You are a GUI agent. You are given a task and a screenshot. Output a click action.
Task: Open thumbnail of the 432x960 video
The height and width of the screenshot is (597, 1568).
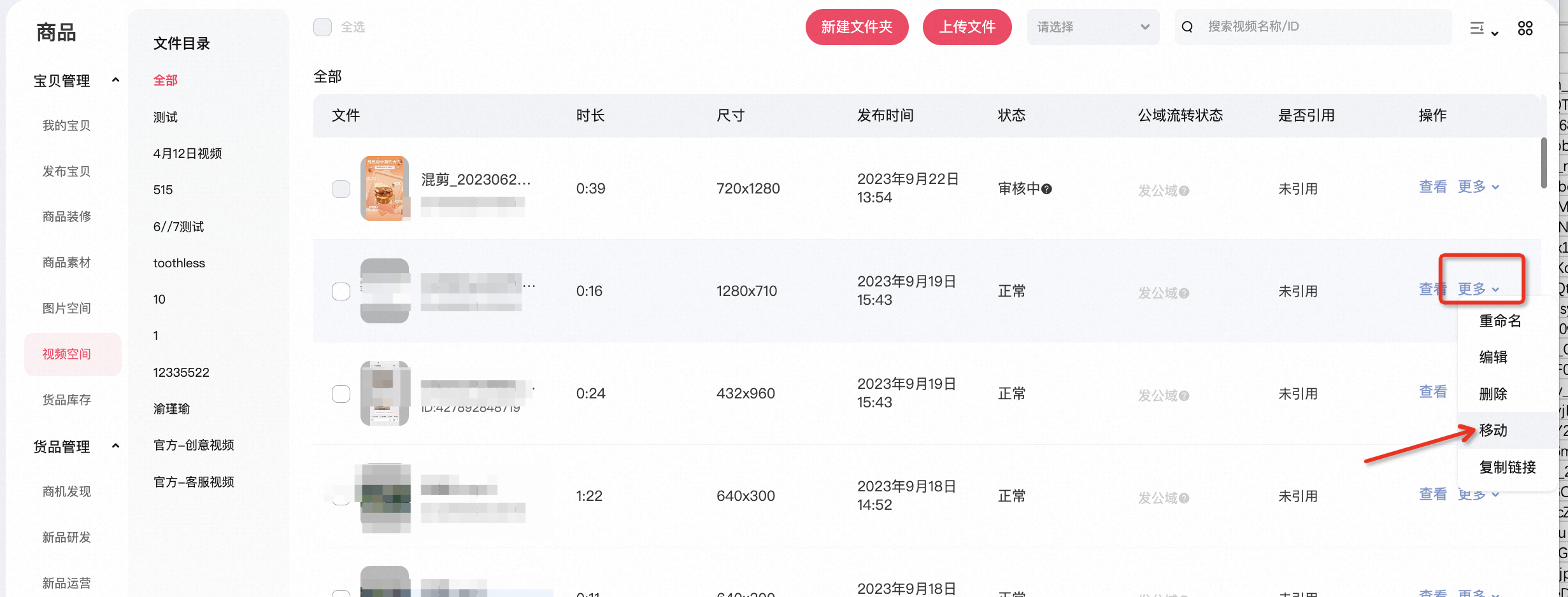point(384,393)
